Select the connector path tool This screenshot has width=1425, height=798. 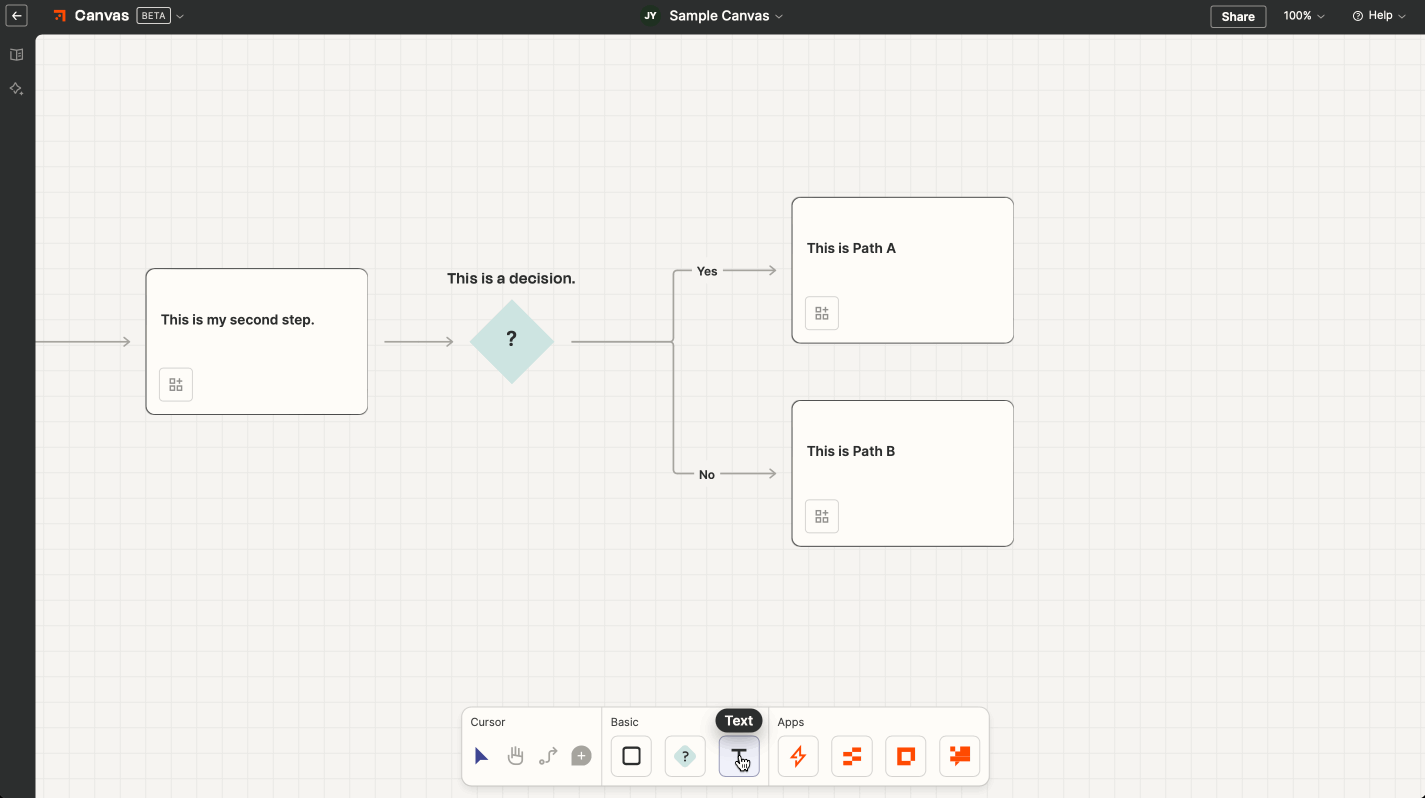[x=548, y=756]
